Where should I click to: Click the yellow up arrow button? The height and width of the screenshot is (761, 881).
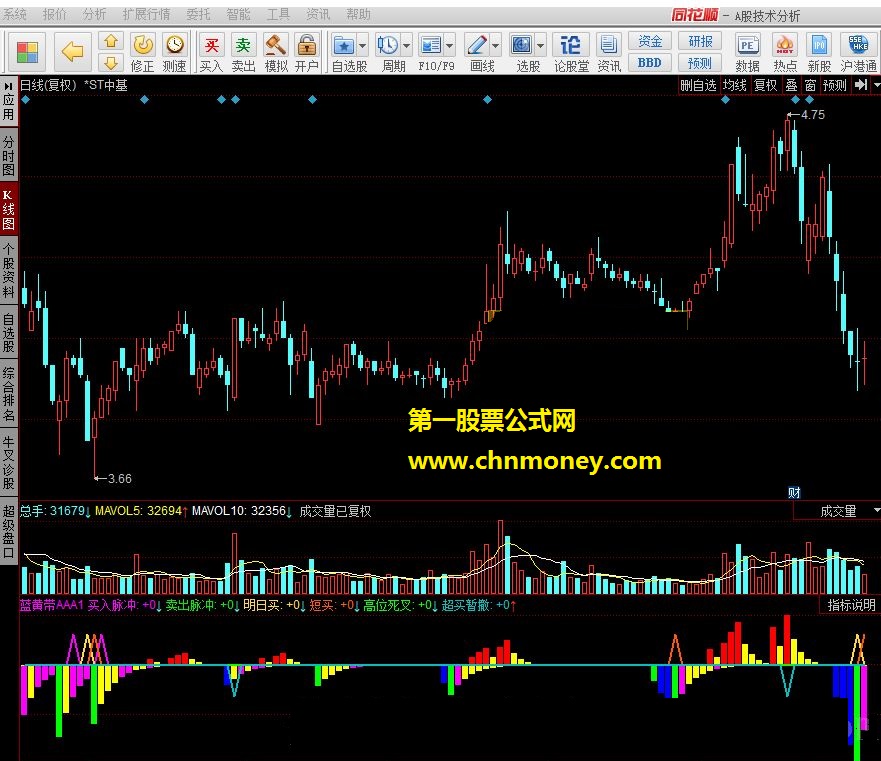(x=111, y=41)
